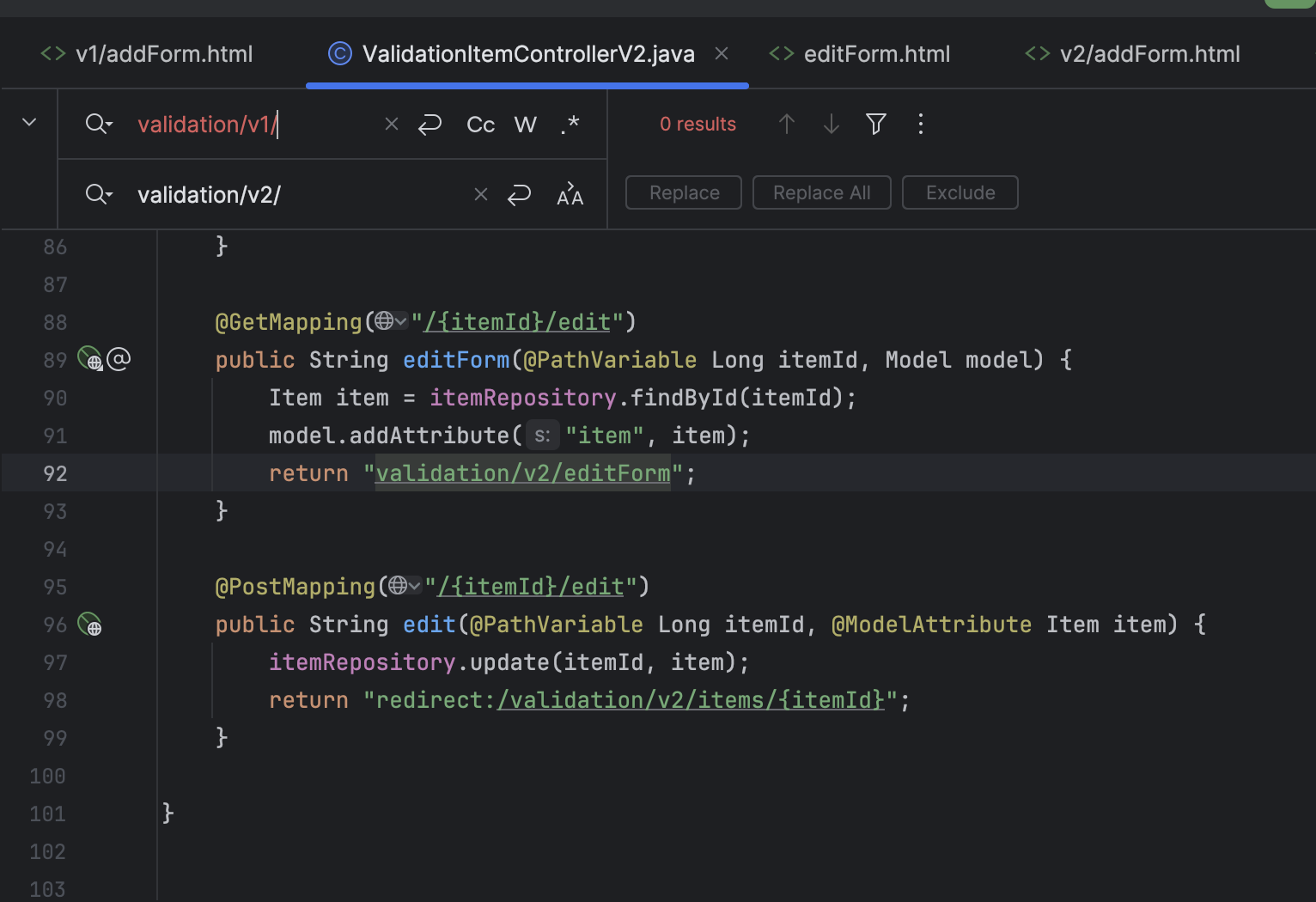Click the 0 results label
1316x902 pixels.
[698, 125]
